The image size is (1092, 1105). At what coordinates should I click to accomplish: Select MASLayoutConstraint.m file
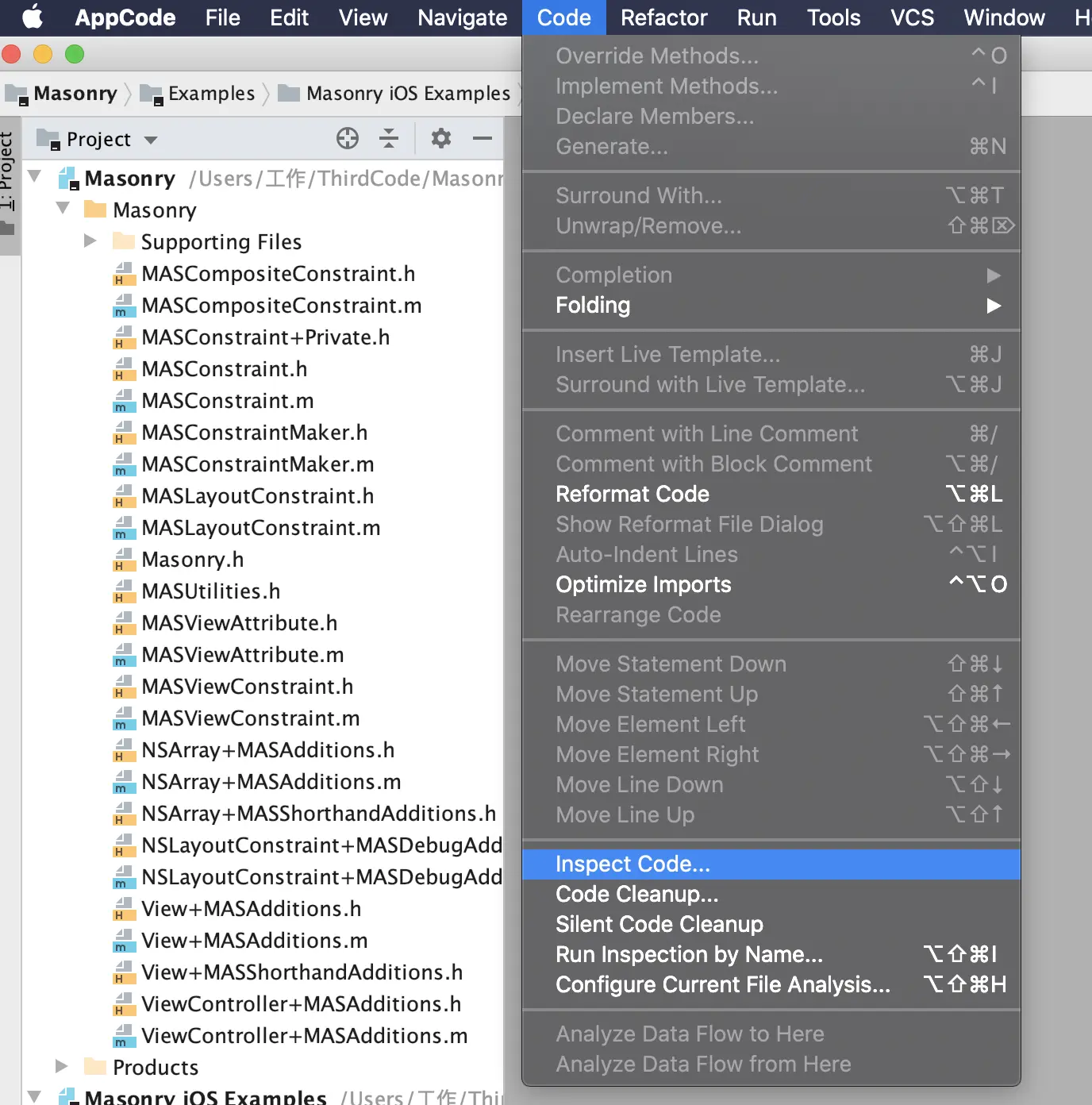click(261, 528)
